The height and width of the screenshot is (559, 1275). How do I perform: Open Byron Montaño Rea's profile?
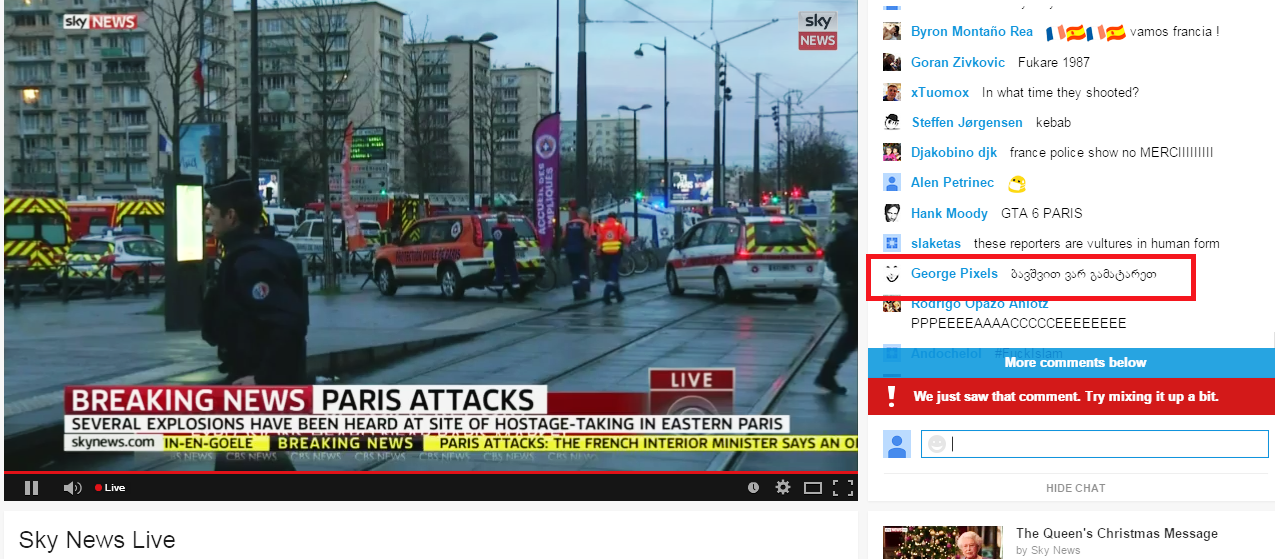click(x=972, y=32)
